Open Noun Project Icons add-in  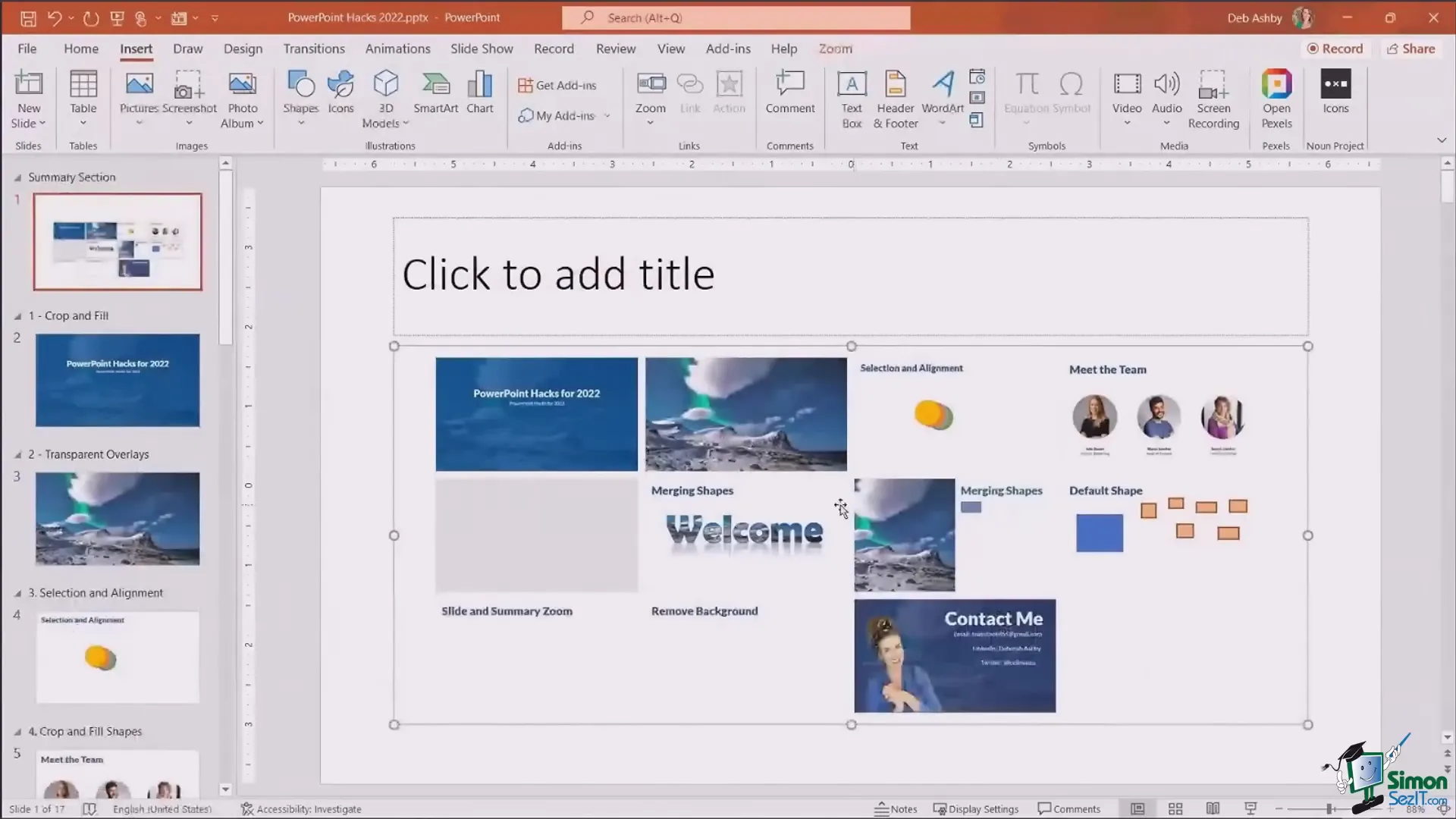point(1335,93)
